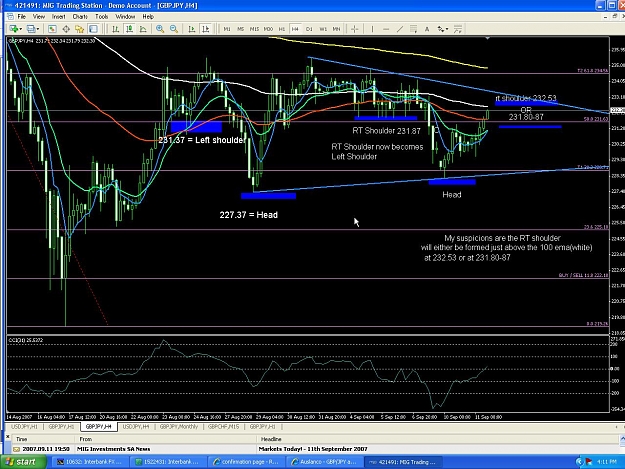Open the Insert menu

[58, 17]
